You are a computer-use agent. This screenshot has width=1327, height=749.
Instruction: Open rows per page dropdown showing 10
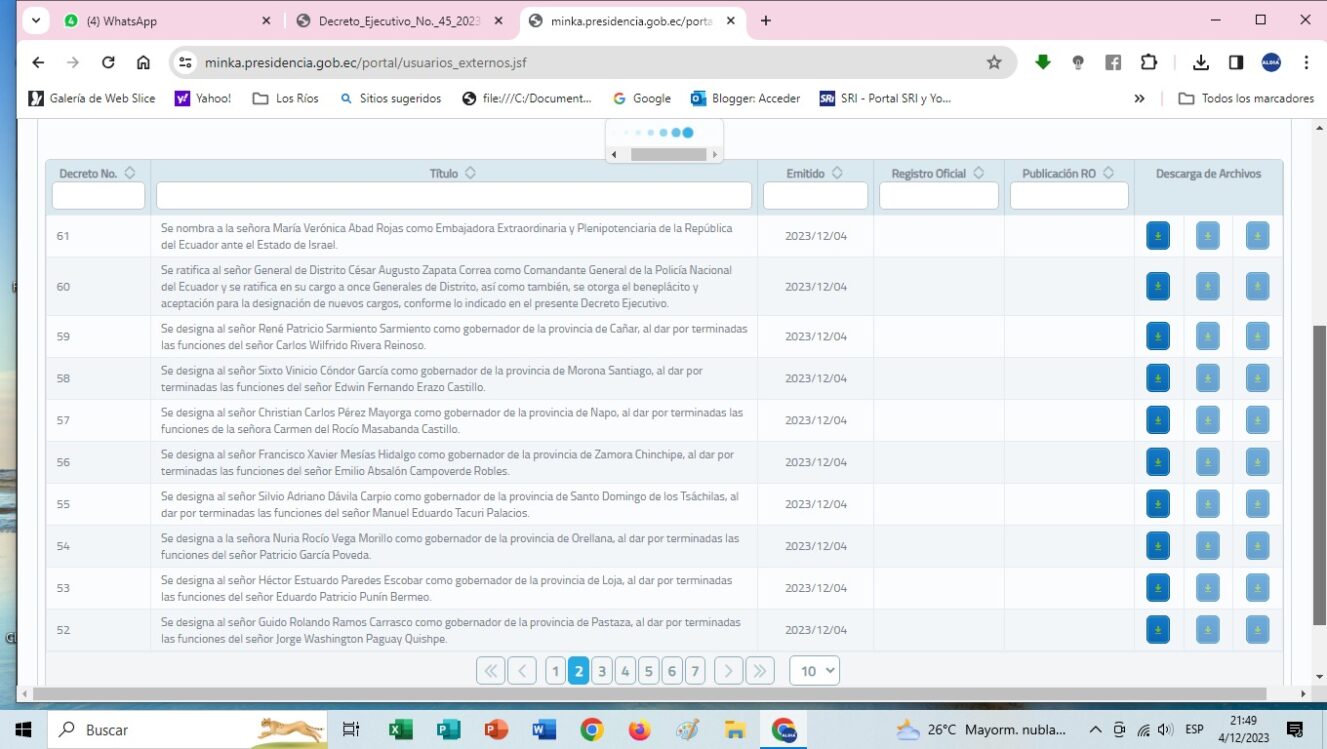point(814,671)
